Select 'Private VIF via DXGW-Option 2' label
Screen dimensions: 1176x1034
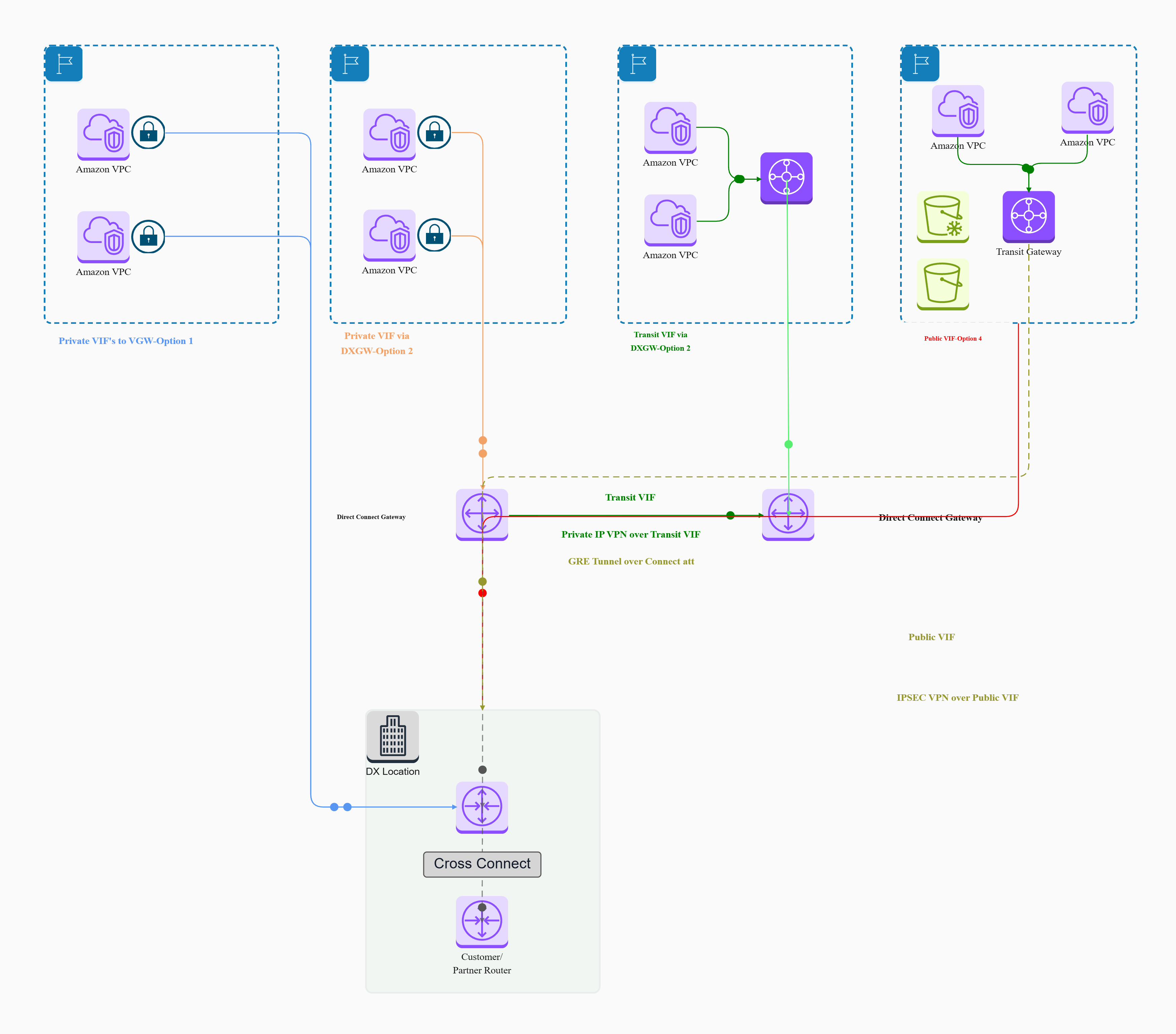click(x=377, y=344)
